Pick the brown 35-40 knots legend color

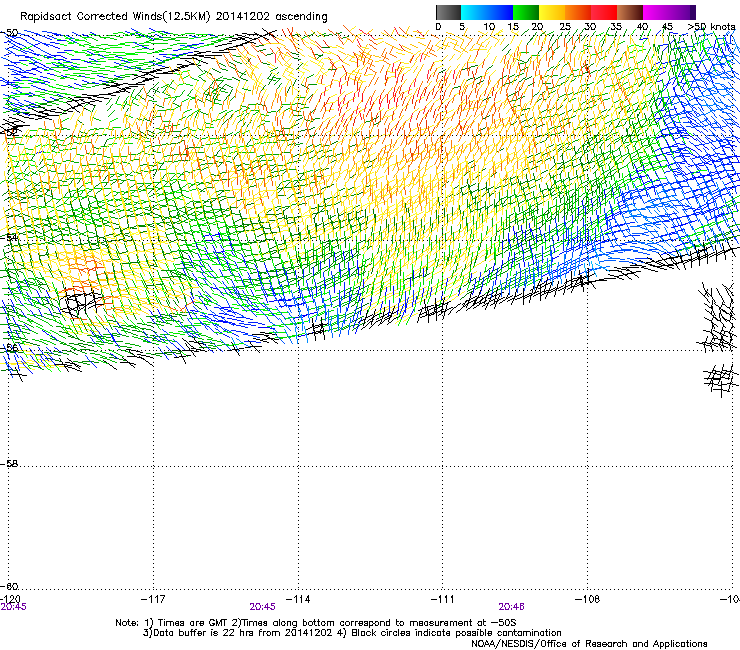pos(630,12)
